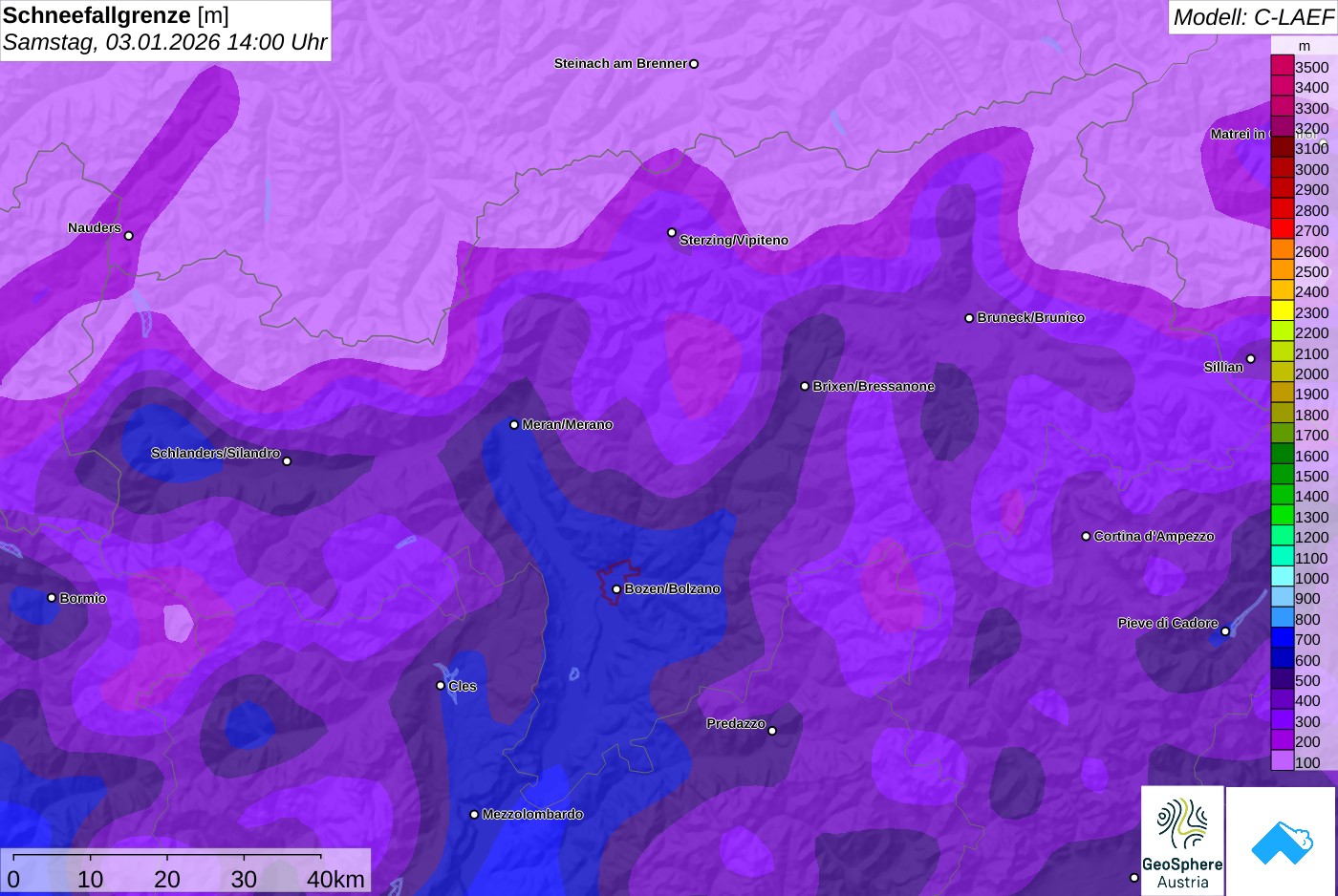This screenshot has height=896, width=1338.
Task: Click the legend unit label m
Action: coord(1305,46)
